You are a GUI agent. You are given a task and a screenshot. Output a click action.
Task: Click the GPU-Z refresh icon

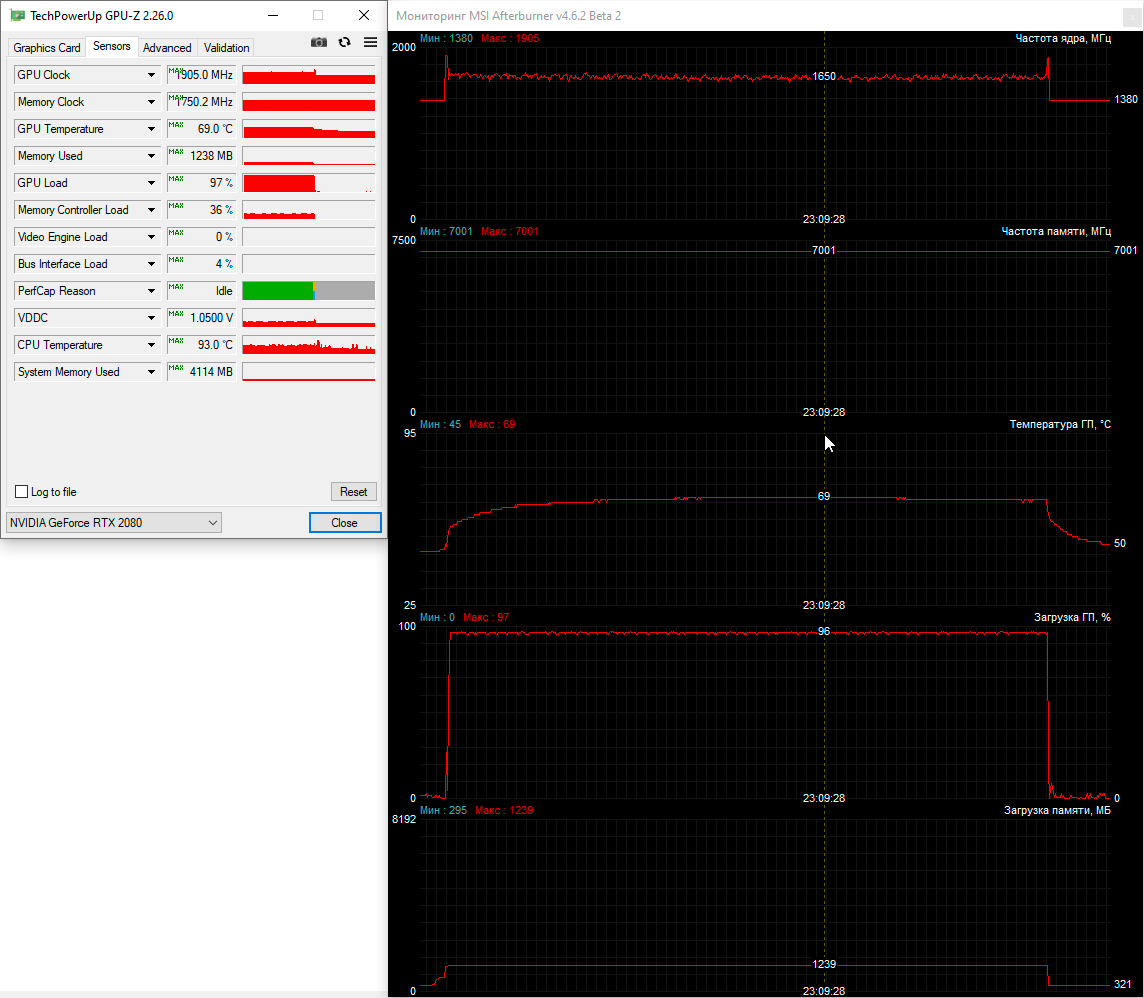coord(344,42)
